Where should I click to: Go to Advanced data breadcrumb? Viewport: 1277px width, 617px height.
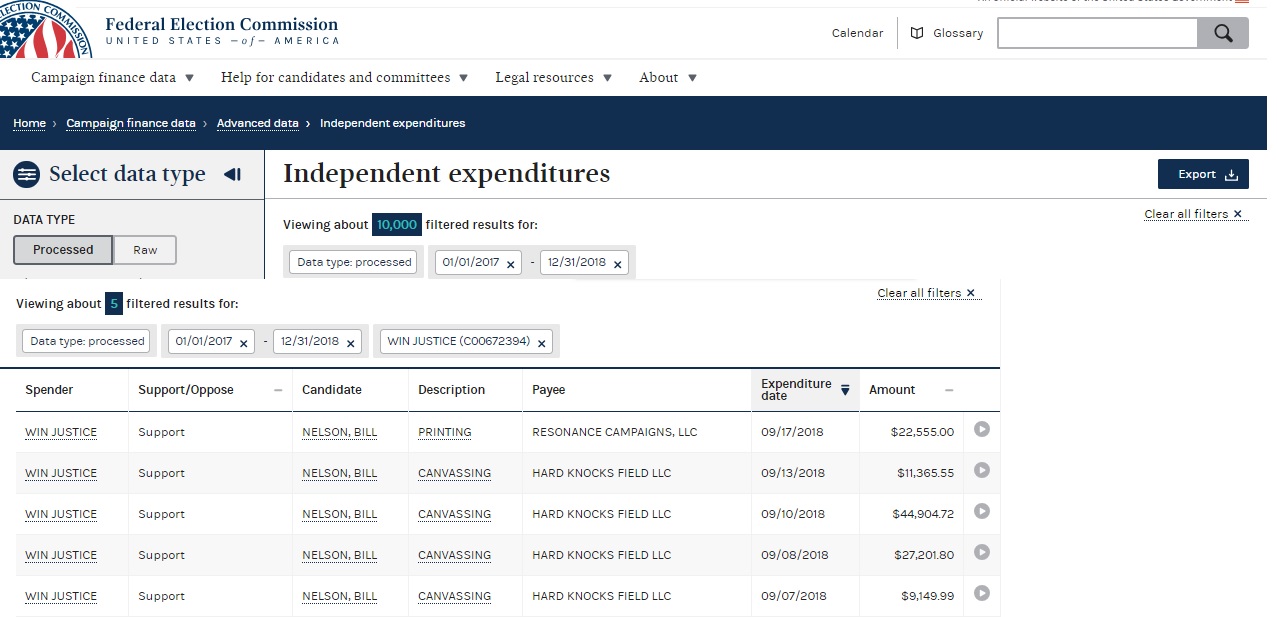tap(258, 123)
